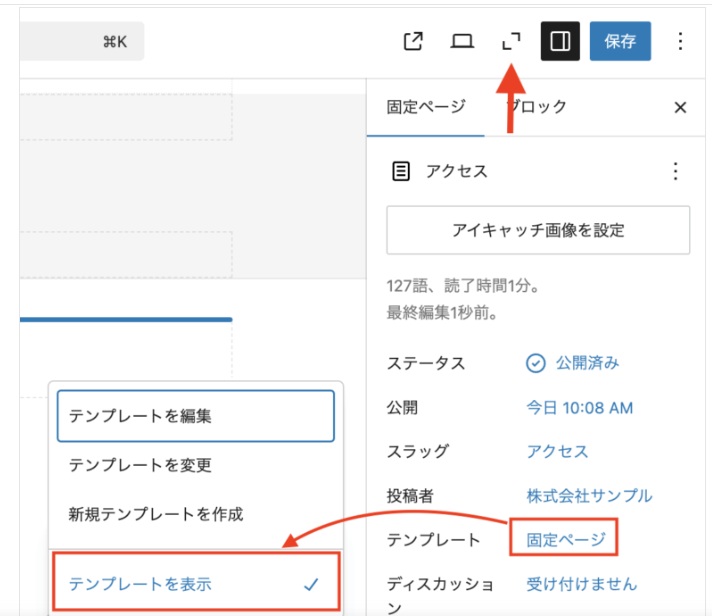Click the page document icon beside アクセス
This screenshot has width=712, height=616.
pyautogui.click(x=400, y=171)
